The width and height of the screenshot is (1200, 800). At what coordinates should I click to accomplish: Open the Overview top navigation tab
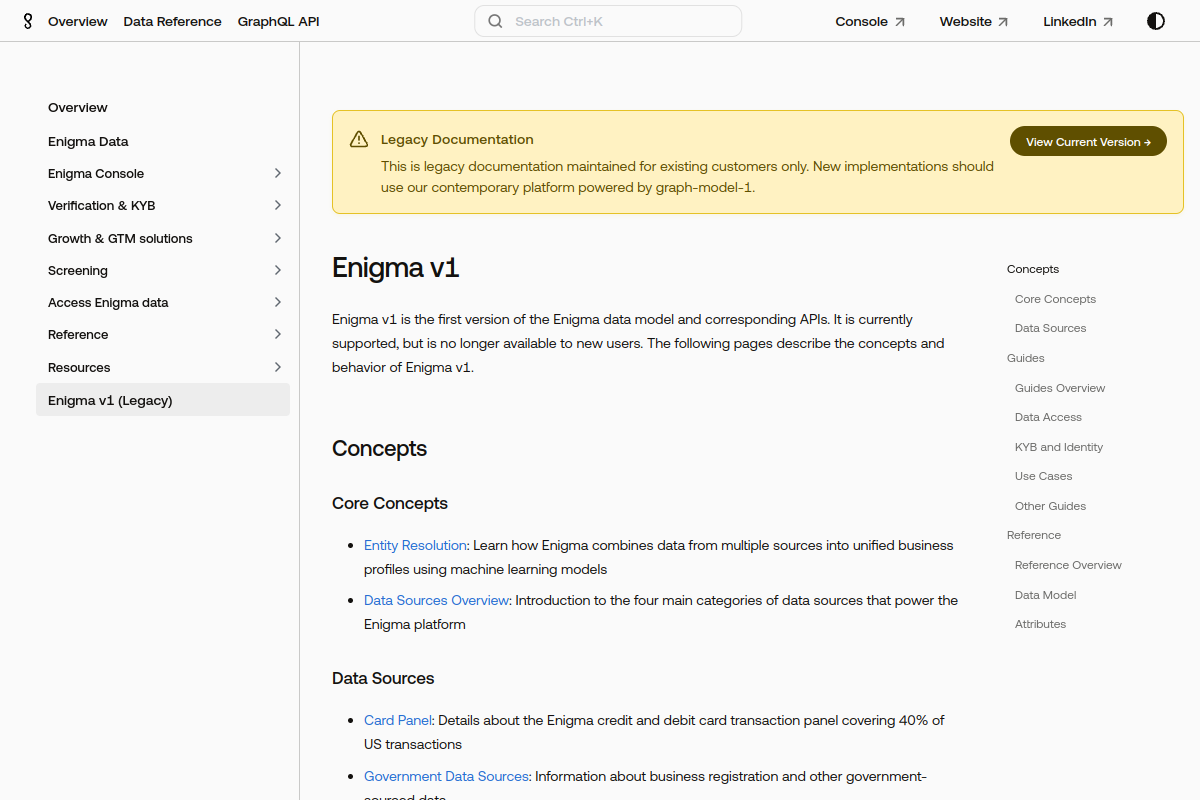(x=78, y=21)
